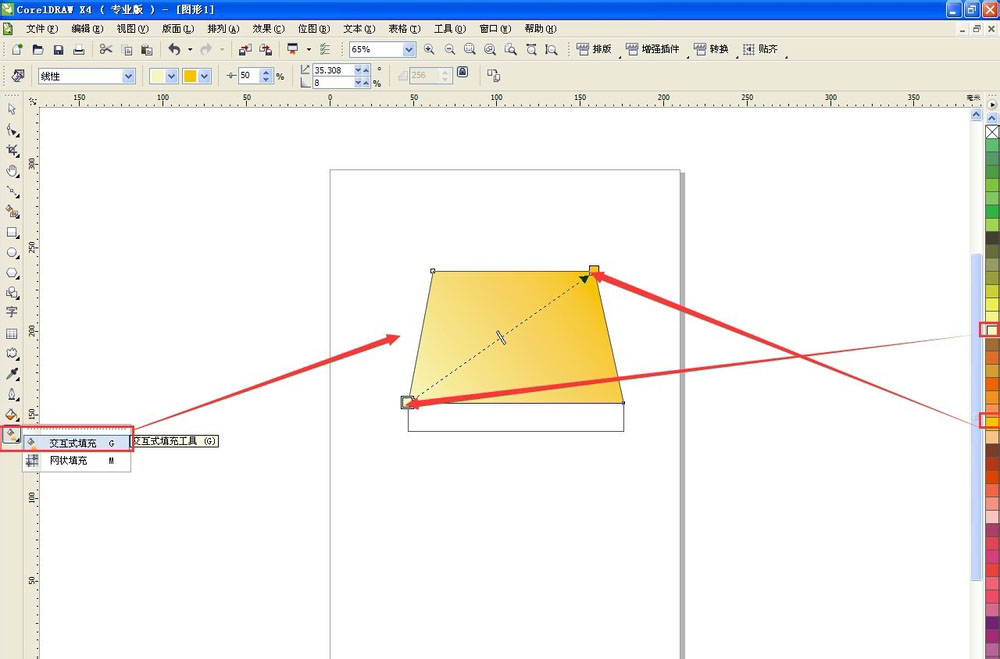
Task: Choose the Rectangle tool
Action: point(12,232)
